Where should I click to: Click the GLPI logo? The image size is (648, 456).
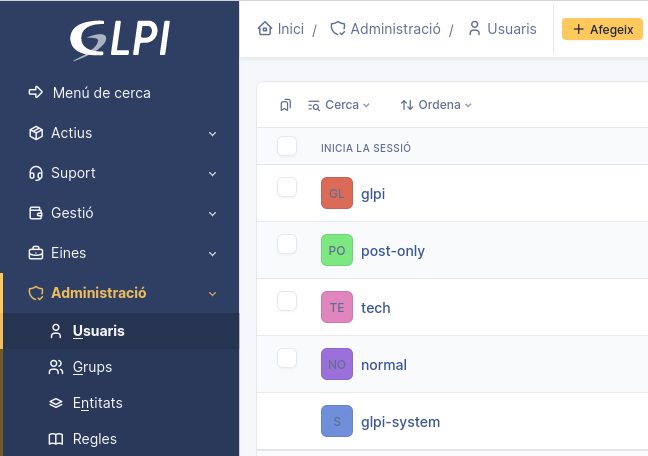(x=120, y=40)
